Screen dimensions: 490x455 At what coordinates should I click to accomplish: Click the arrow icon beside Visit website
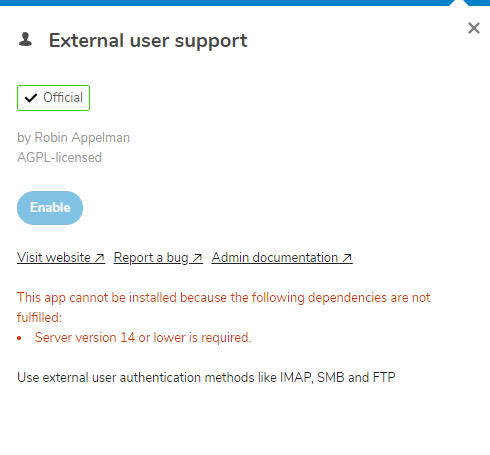99,258
